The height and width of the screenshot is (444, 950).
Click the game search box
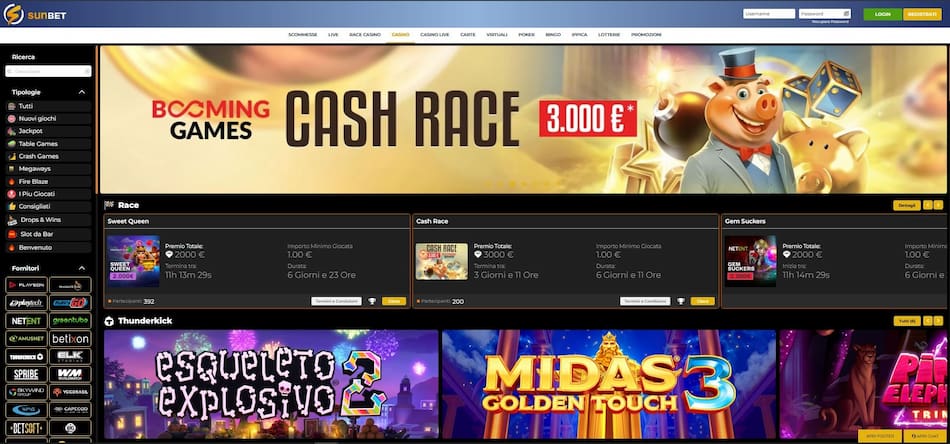click(x=48, y=71)
